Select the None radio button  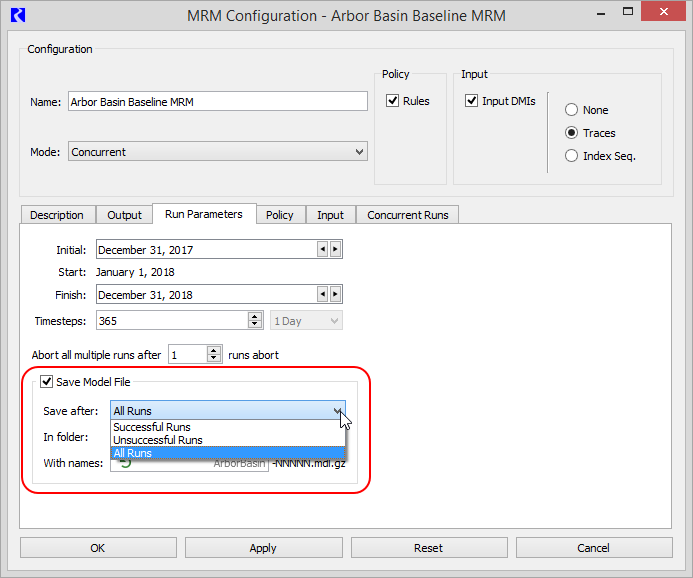coord(572,110)
